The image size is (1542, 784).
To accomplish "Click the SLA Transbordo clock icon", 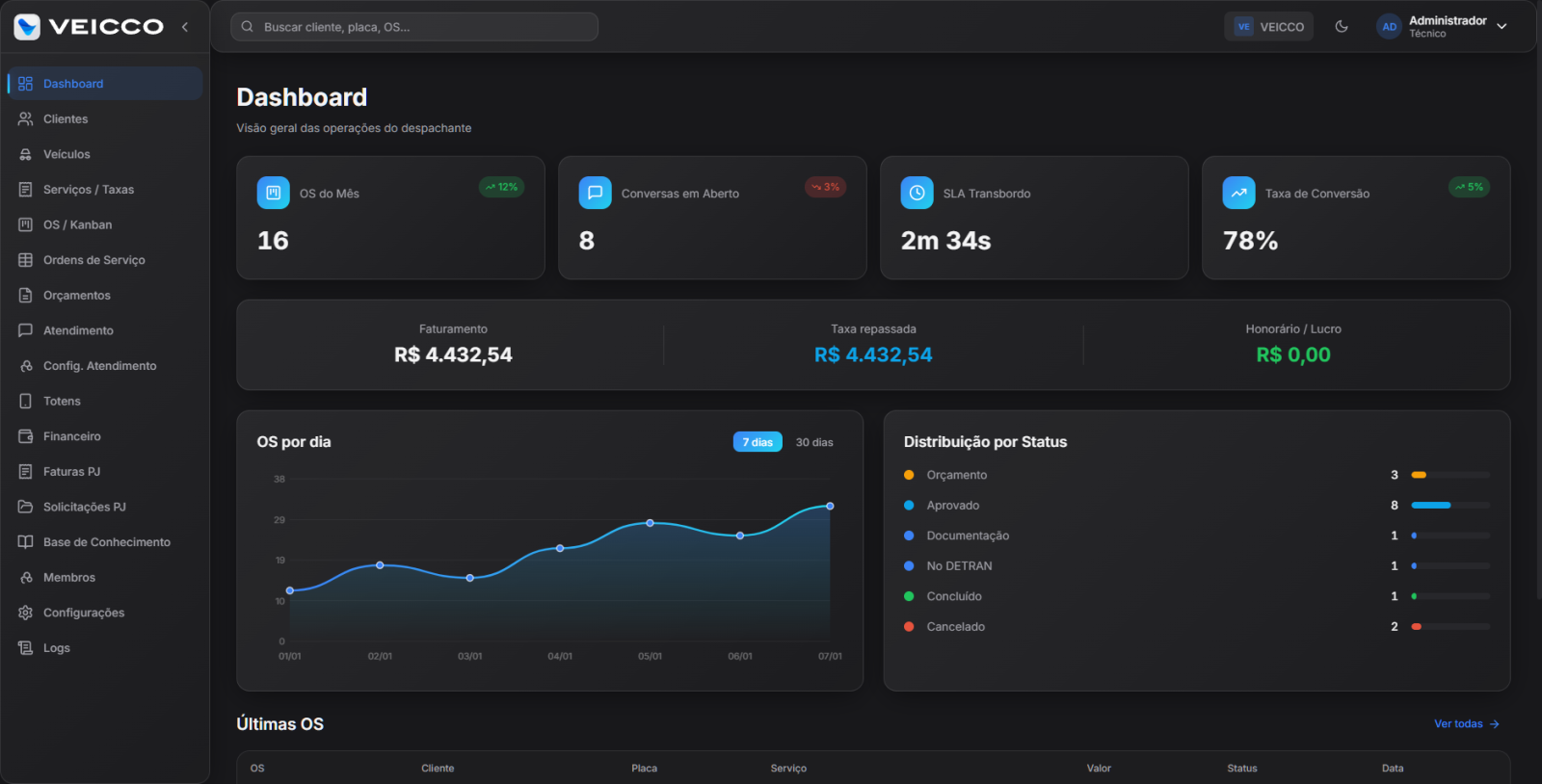I will [917, 193].
